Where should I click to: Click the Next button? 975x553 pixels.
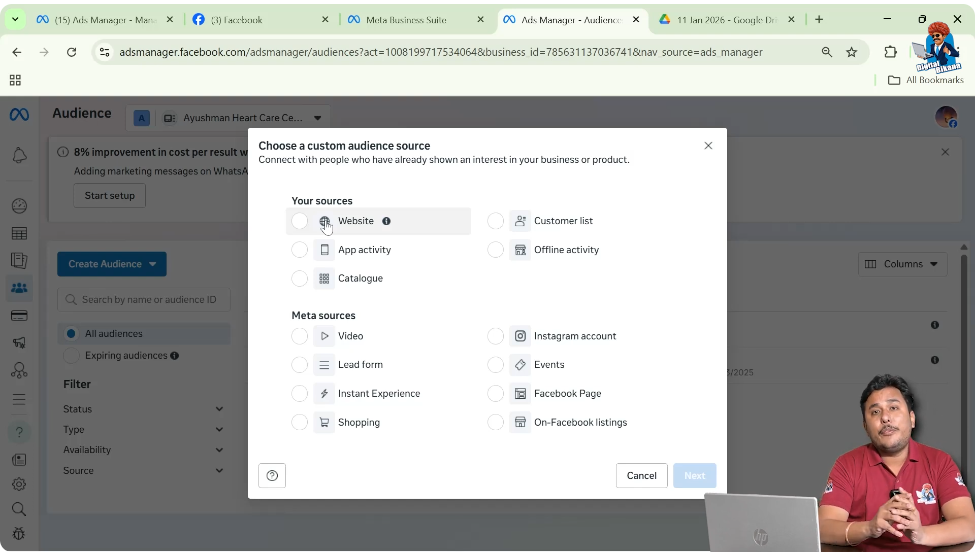[x=695, y=476]
